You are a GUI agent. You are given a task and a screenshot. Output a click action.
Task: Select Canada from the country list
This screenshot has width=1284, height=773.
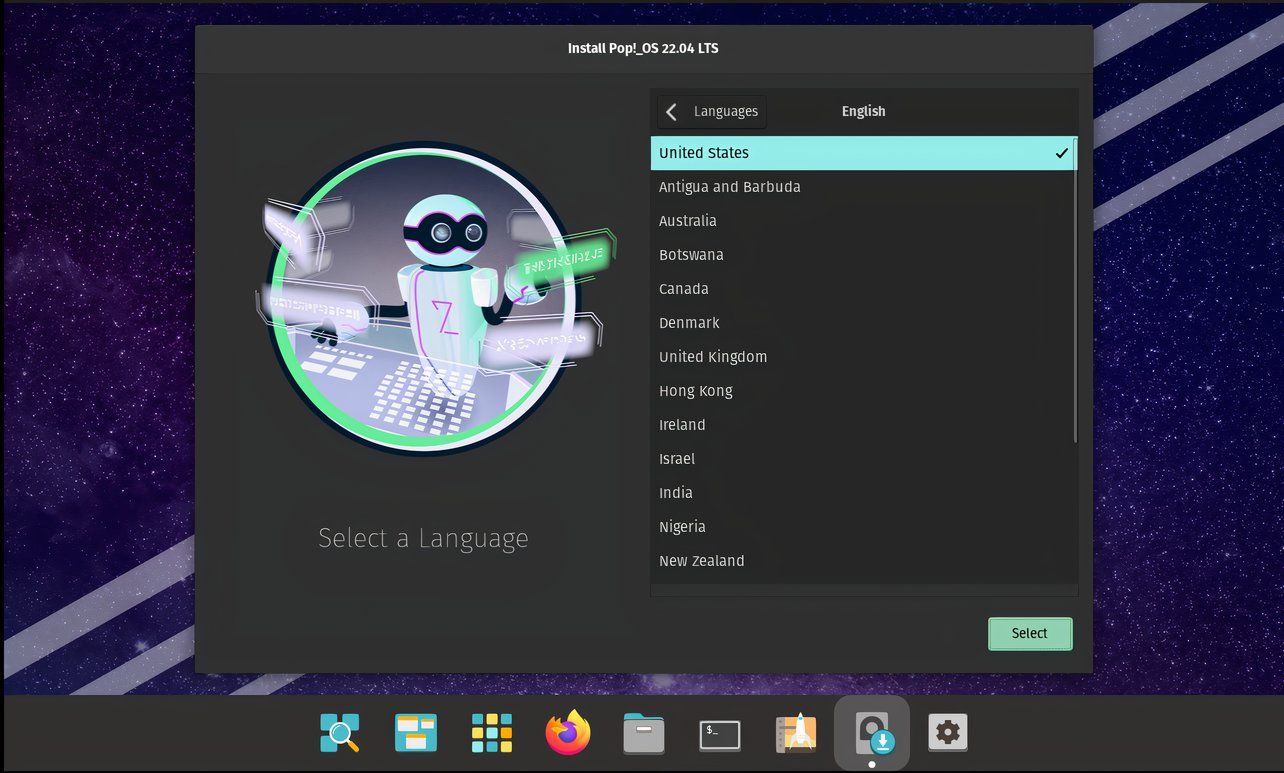[x=684, y=288]
